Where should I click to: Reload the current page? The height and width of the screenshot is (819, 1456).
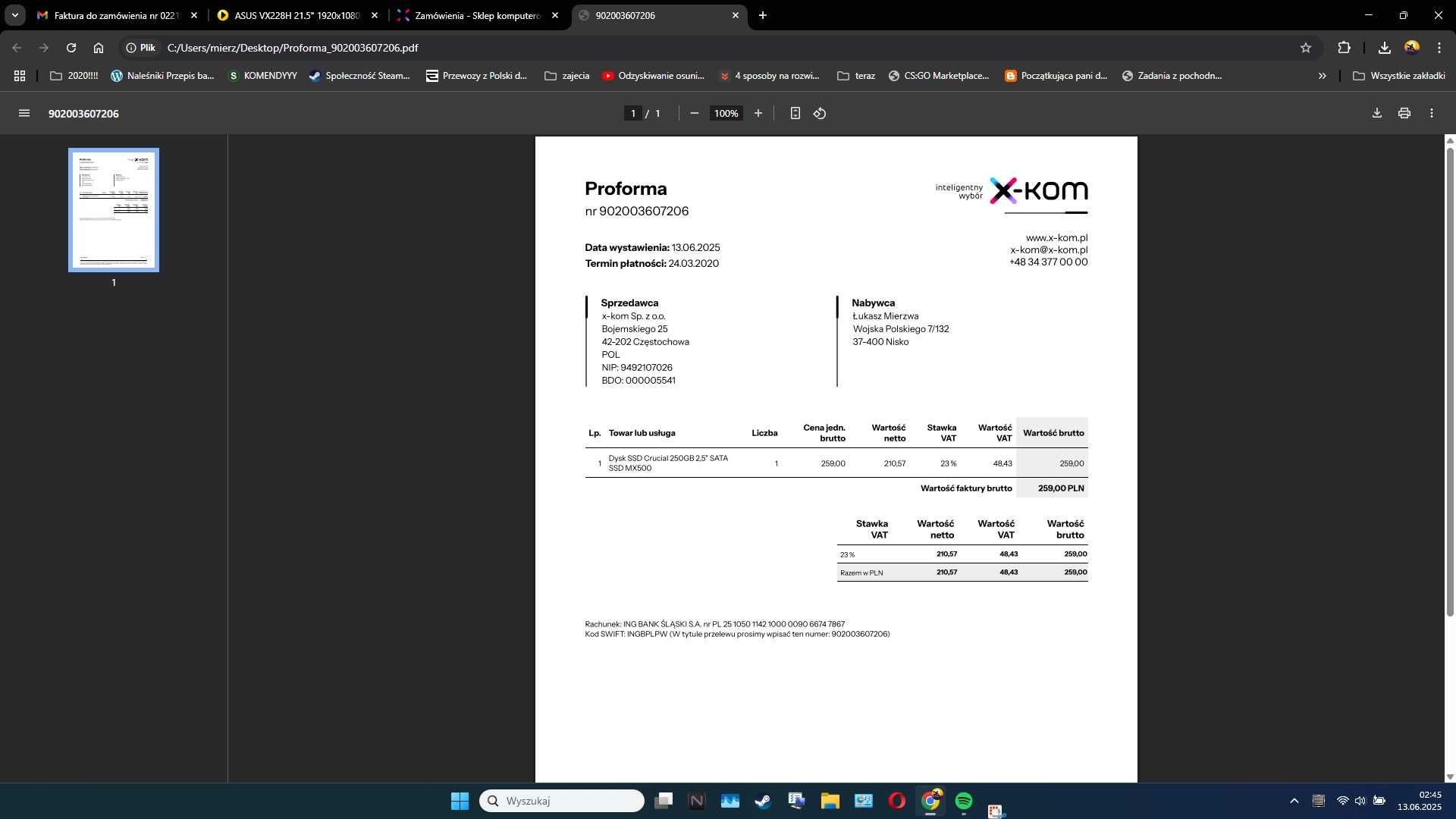tap(71, 48)
